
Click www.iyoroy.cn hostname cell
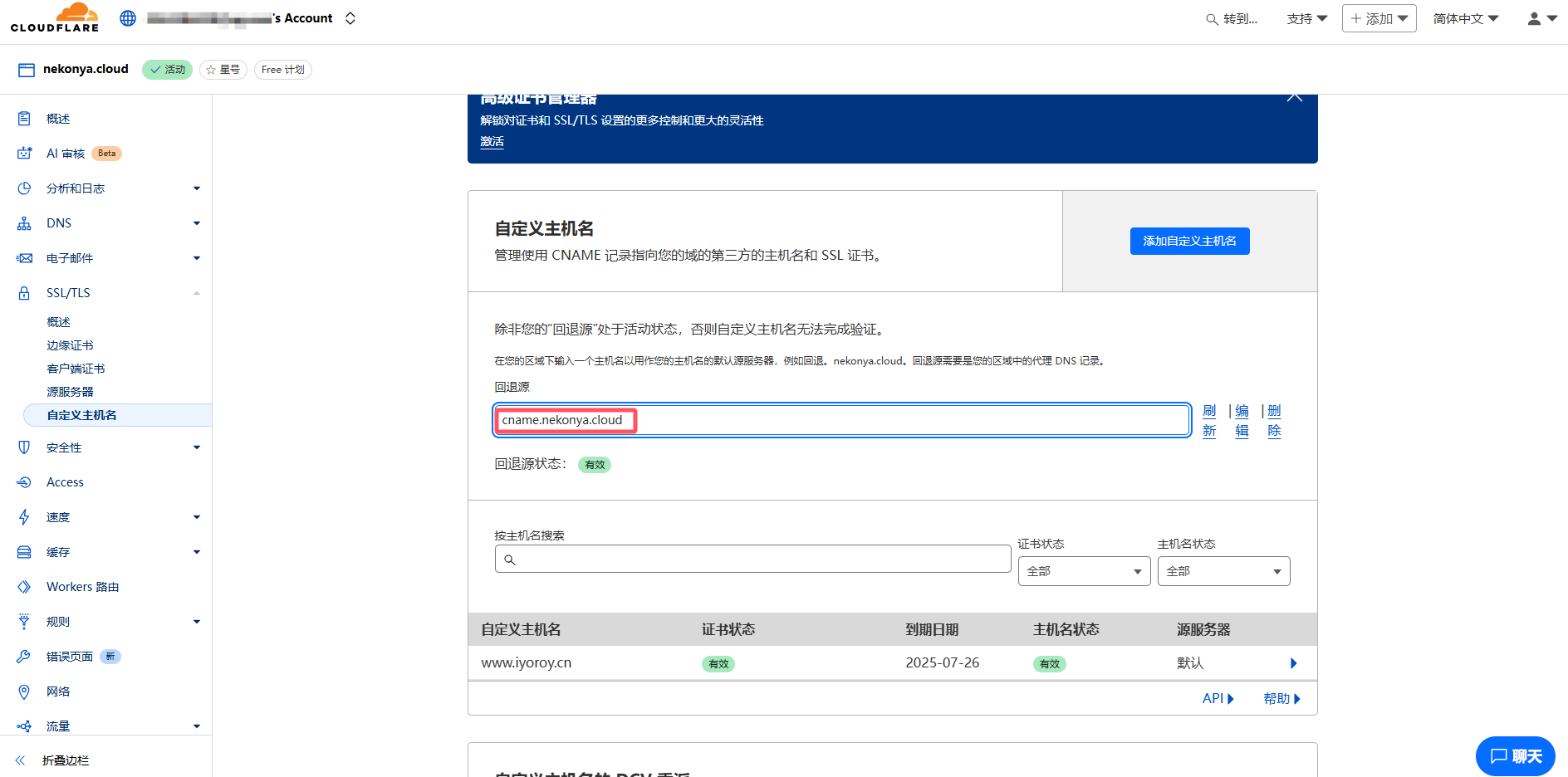pyautogui.click(x=526, y=662)
